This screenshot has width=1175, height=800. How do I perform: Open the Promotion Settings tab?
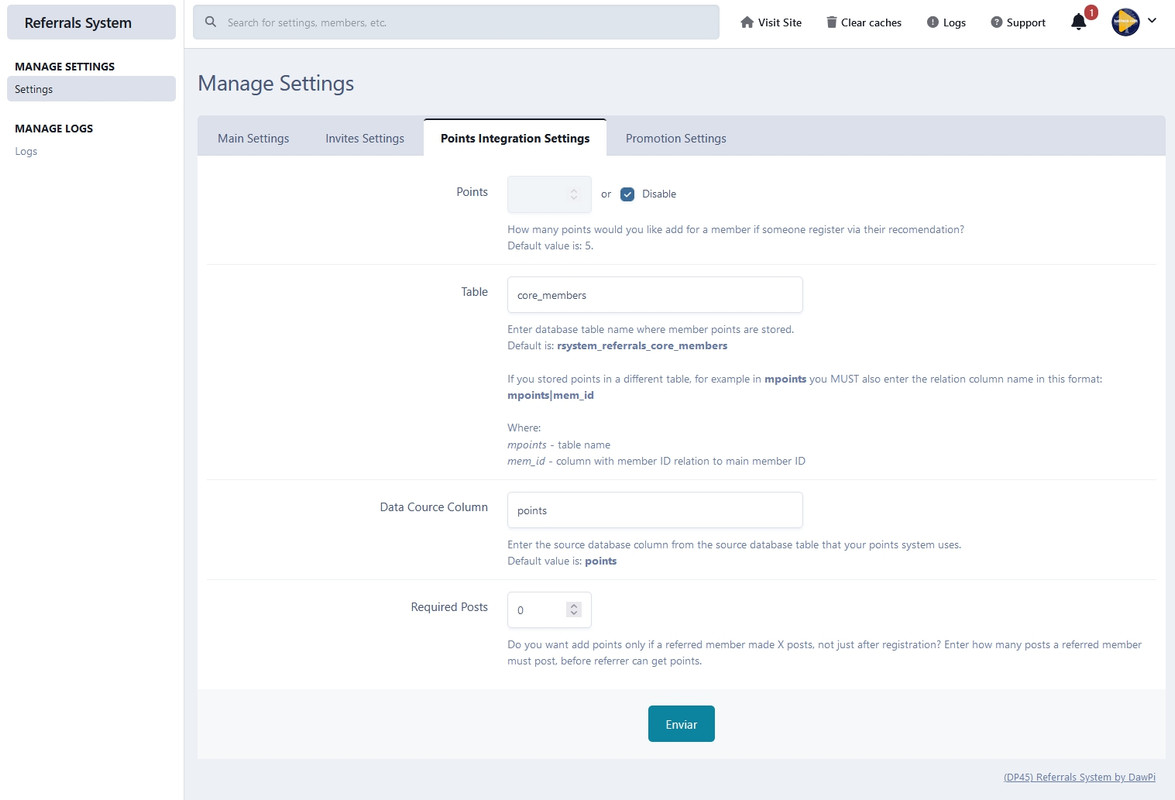pyautogui.click(x=676, y=138)
